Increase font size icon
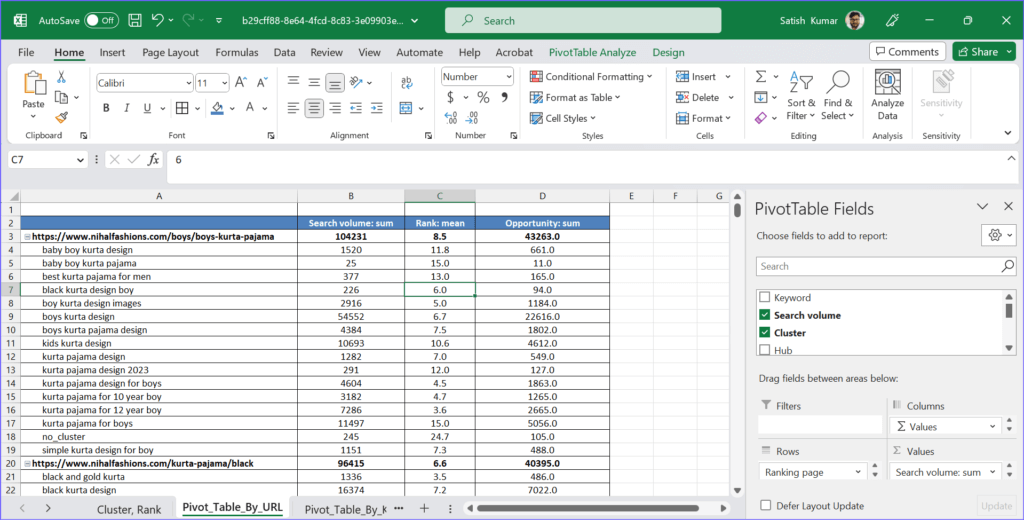The height and width of the screenshot is (520, 1024). pyautogui.click(x=240, y=82)
